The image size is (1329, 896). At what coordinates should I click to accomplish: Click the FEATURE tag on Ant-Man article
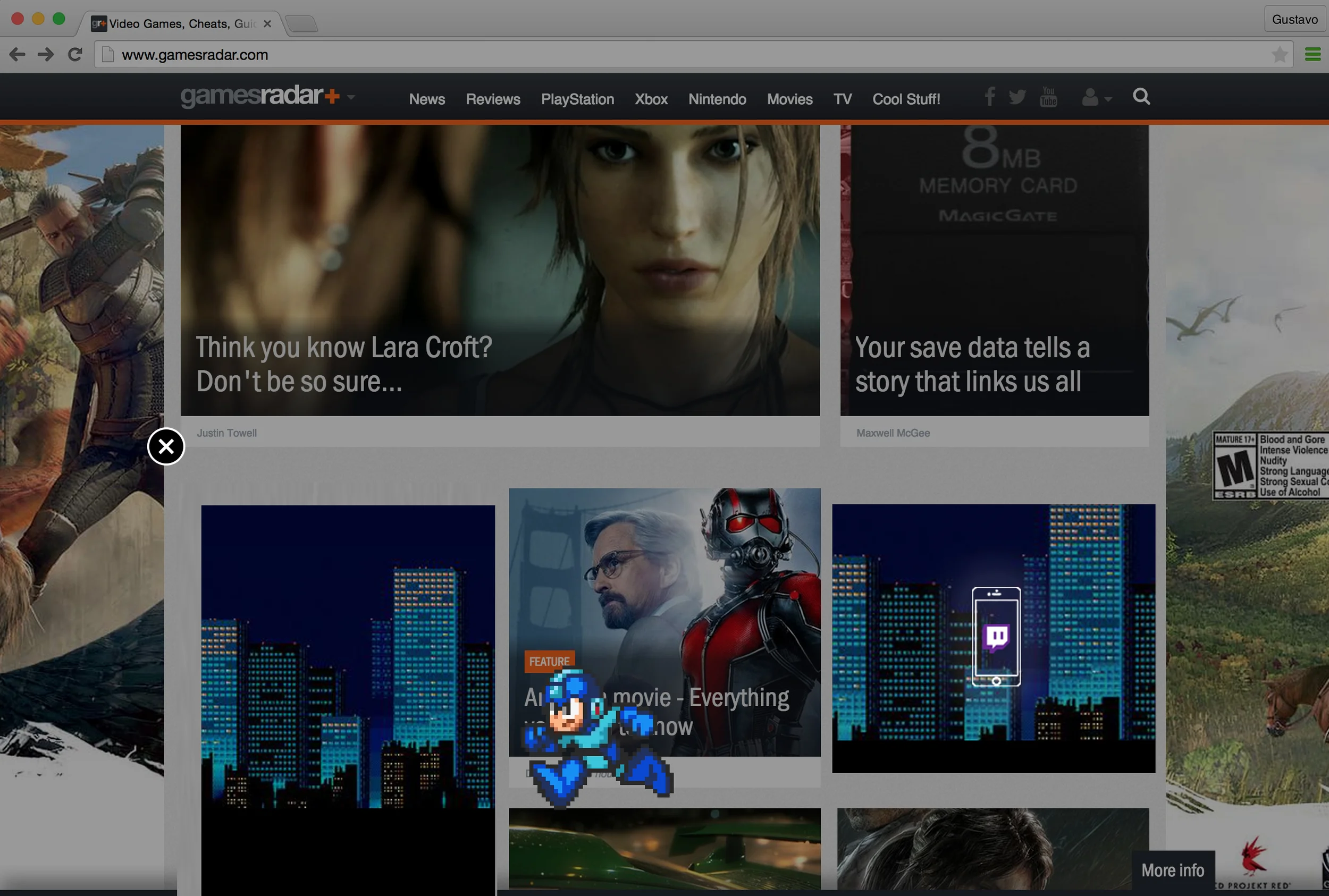pos(549,661)
